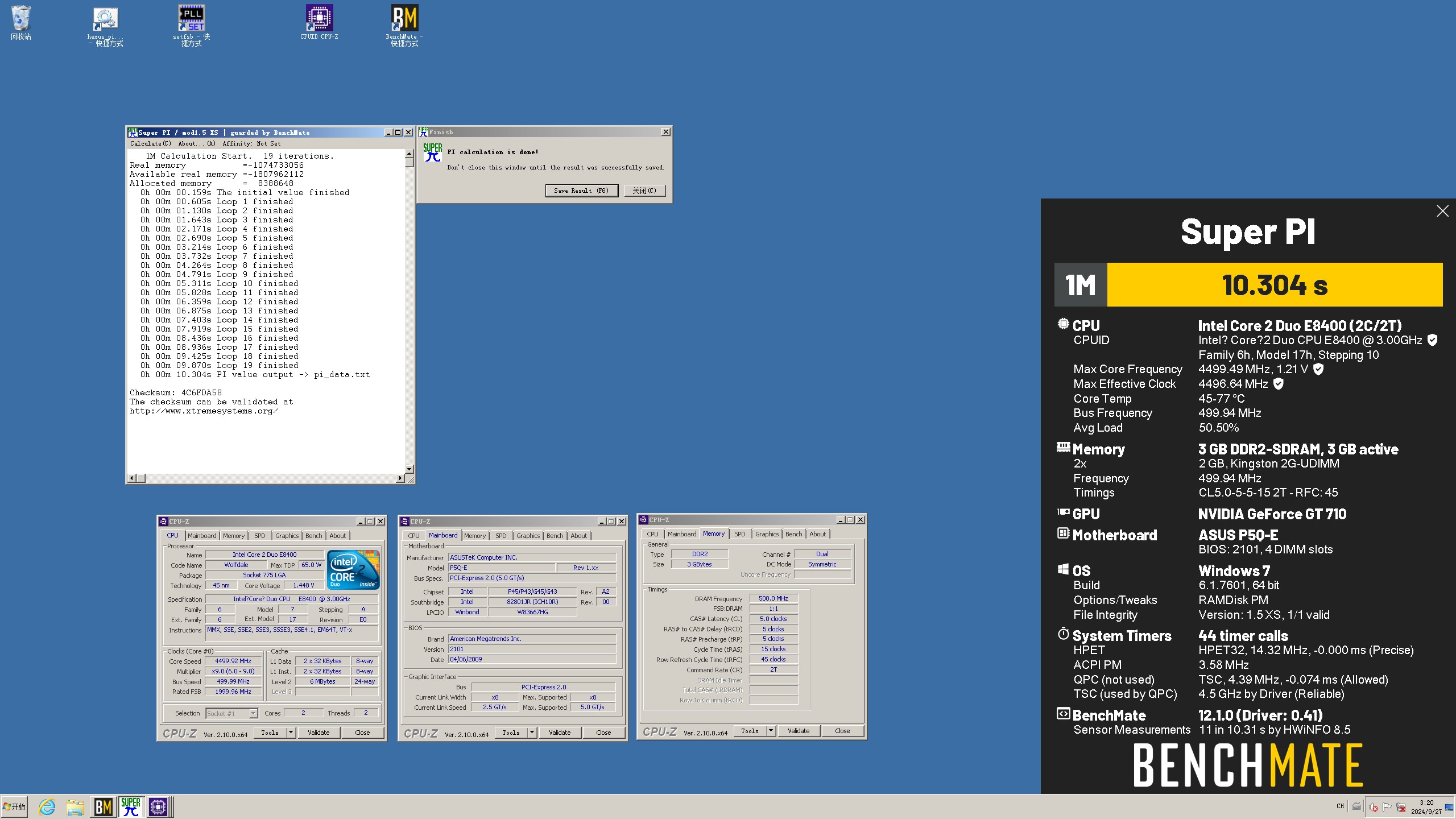Image resolution: width=1456 pixels, height=819 pixels.
Task: Select CPU tab in CPU-Z Memory window
Action: [x=652, y=534]
